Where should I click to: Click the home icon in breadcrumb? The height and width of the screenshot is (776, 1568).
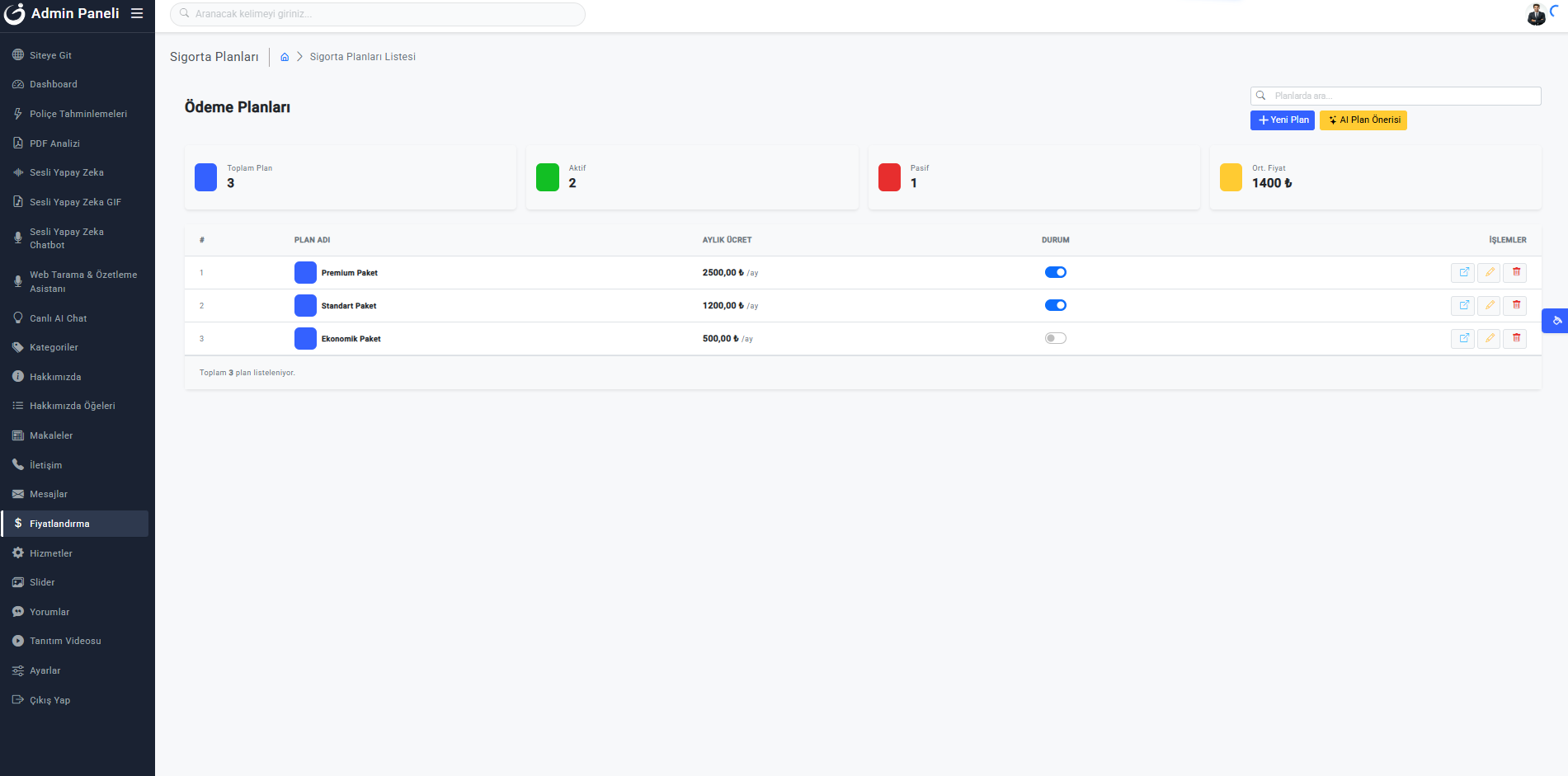point(285,57)
